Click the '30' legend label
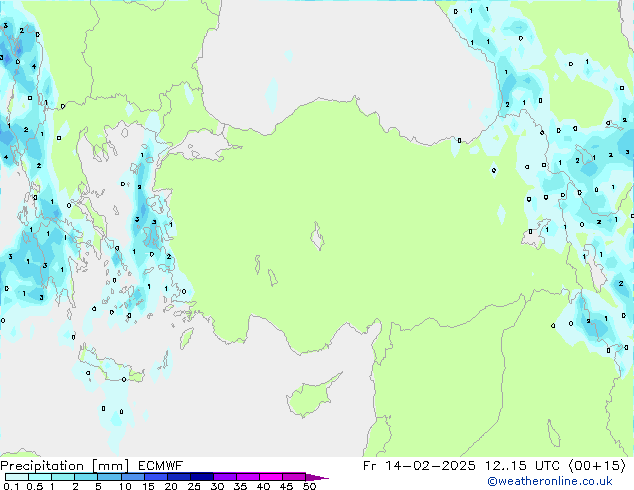The height and width of the screenshot is (490, 634). click(x=217, y=486)
